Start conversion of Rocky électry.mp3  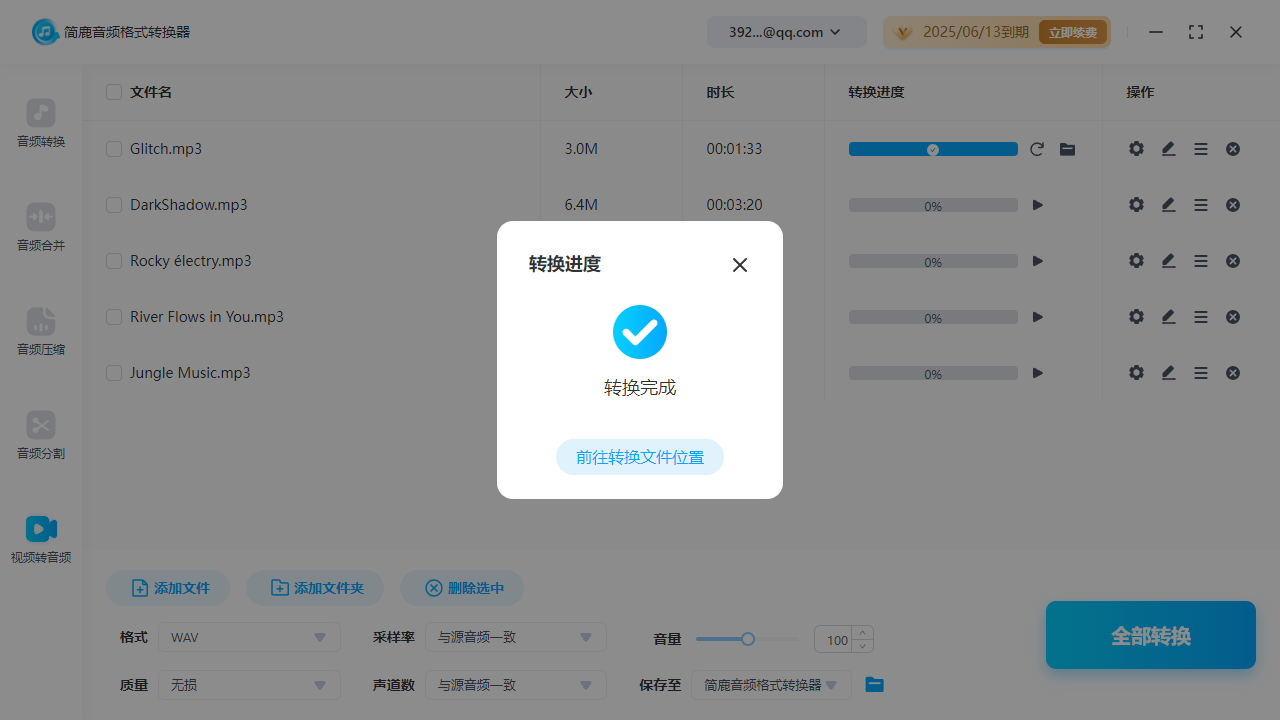coord(1037,261)
